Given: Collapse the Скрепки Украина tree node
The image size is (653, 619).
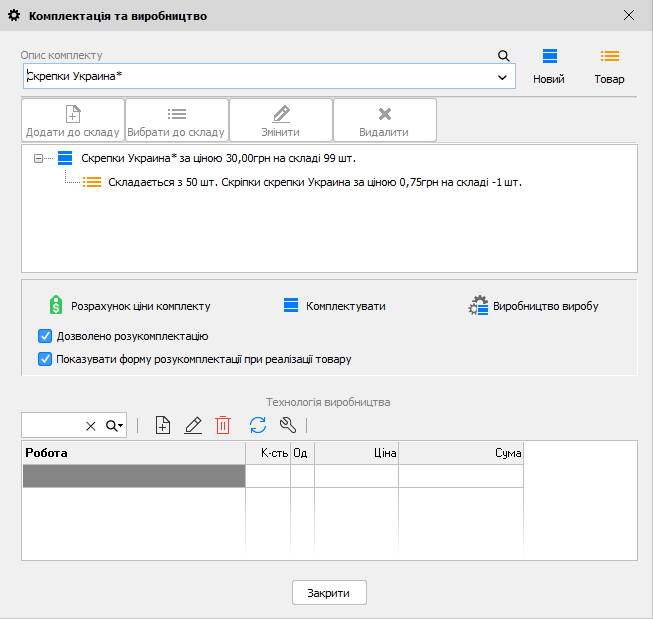Looking at the screenshot, I should coord(38,158).
